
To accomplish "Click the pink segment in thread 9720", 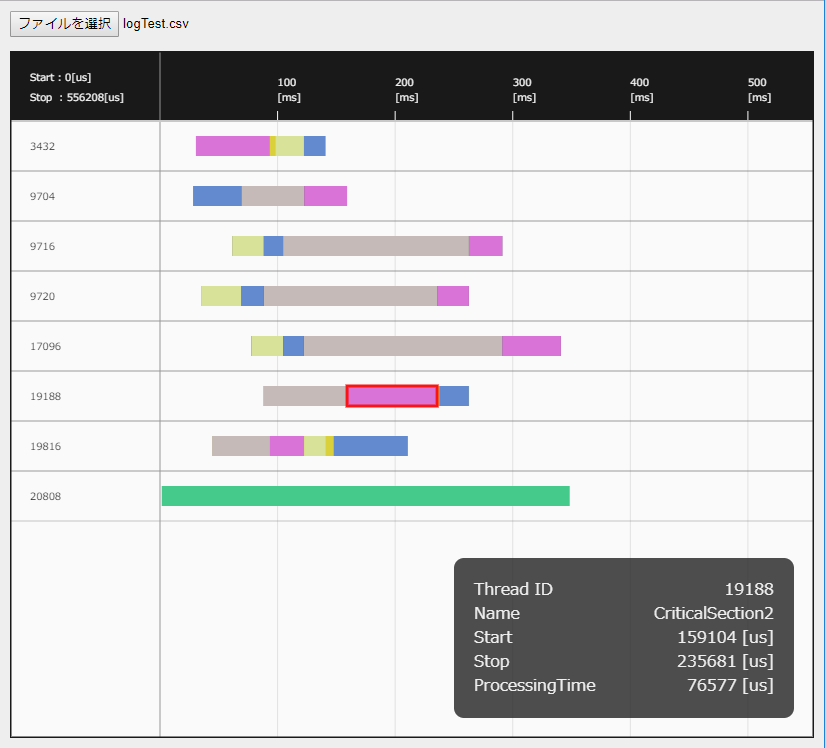I will coord(453,296).
